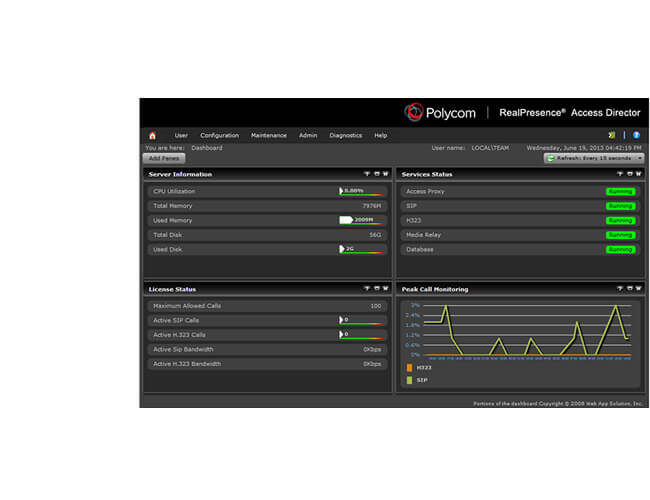
Task: Click the Media Relay service label
Action: 423,235
